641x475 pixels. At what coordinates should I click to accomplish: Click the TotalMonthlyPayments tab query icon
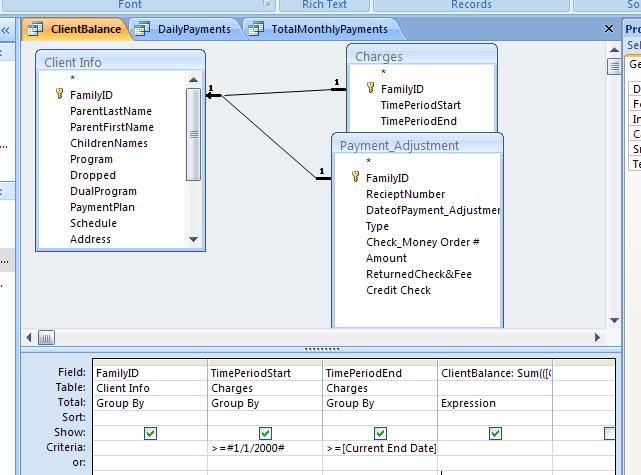(256, 29)
